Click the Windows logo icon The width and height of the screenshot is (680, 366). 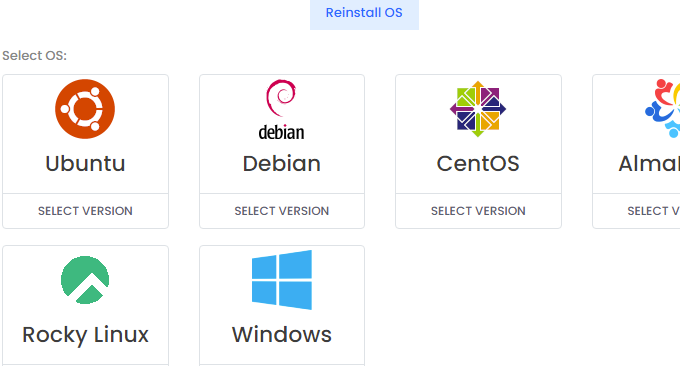[x=281, y=280]
